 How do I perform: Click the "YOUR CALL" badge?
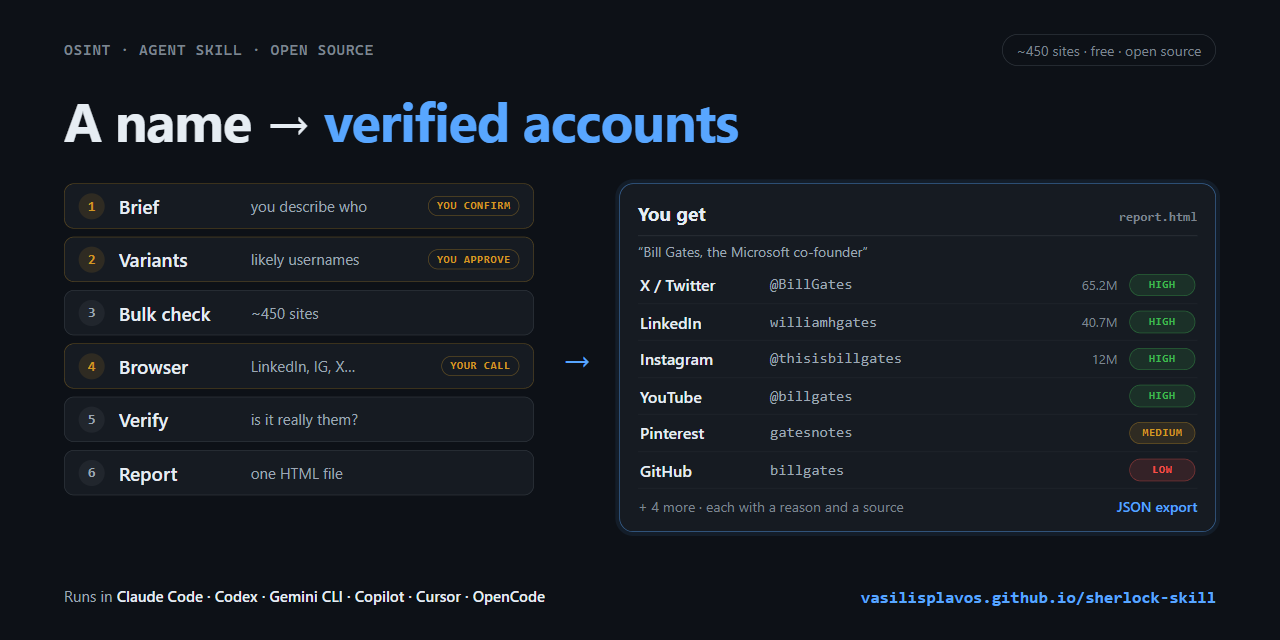(x=480, y=366)
